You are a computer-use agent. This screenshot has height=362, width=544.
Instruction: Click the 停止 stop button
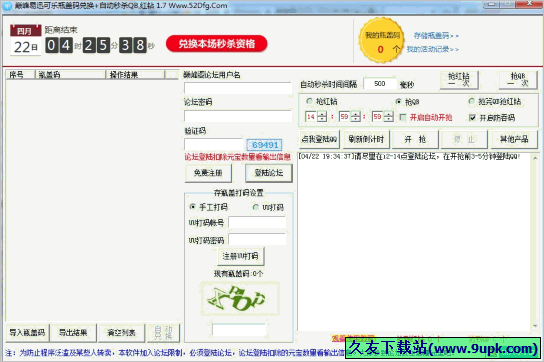coord(464,139)
